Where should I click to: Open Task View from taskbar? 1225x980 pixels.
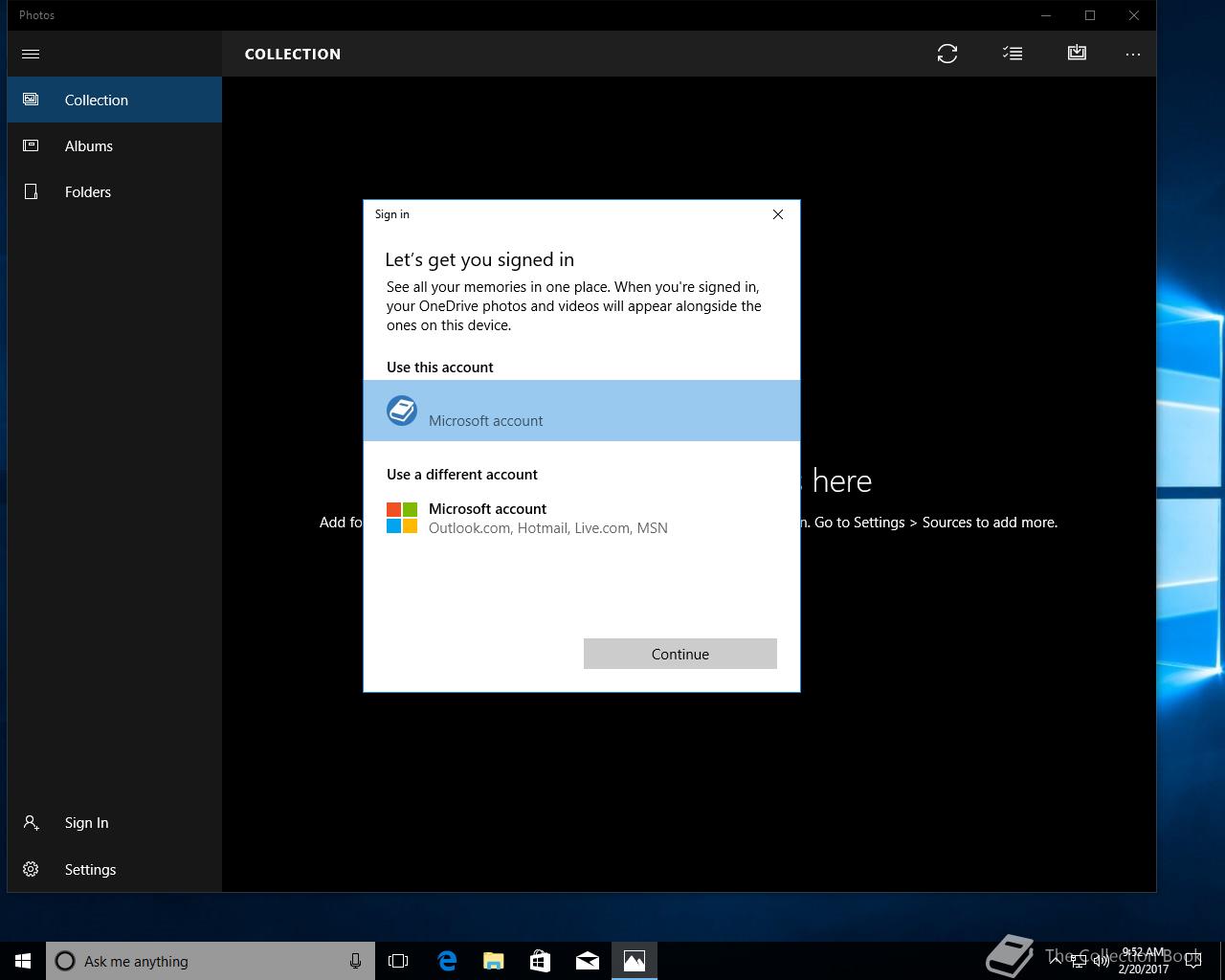398,961
